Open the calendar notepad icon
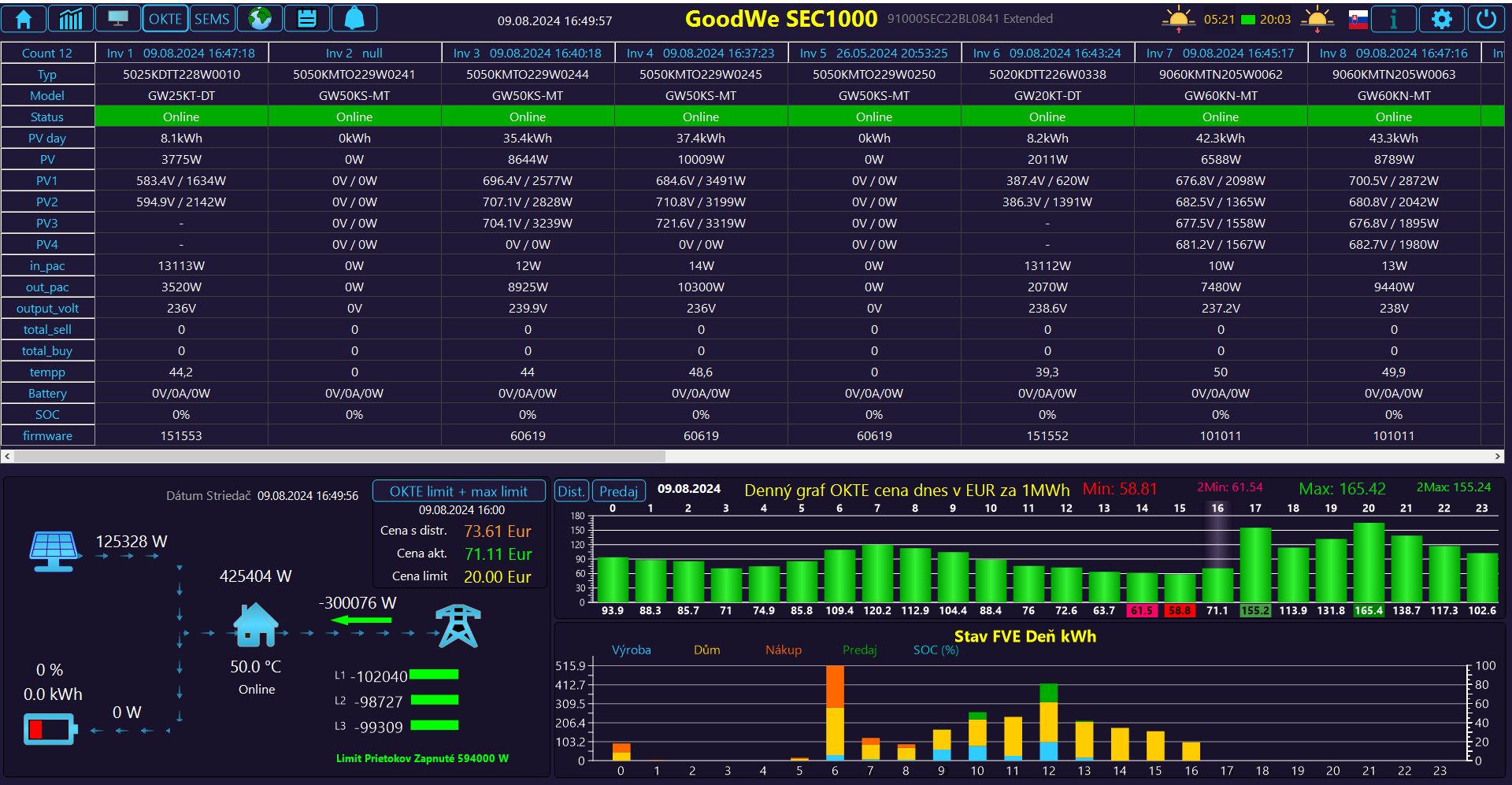The width and height of the screenshot is (1512, 785). (x=307, y=19)
